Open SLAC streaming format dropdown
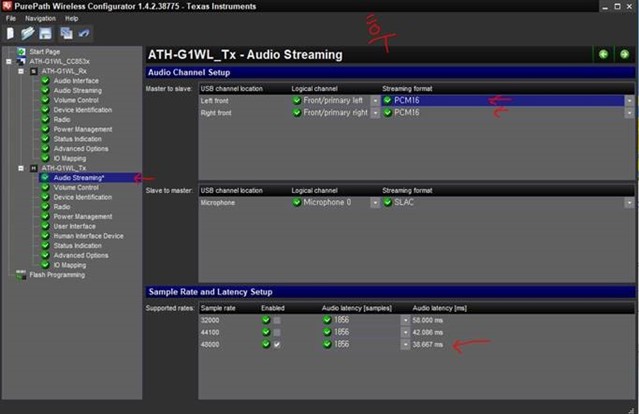Image resolution: width=639 pixels, height=414 pixels. coord(630,203)
